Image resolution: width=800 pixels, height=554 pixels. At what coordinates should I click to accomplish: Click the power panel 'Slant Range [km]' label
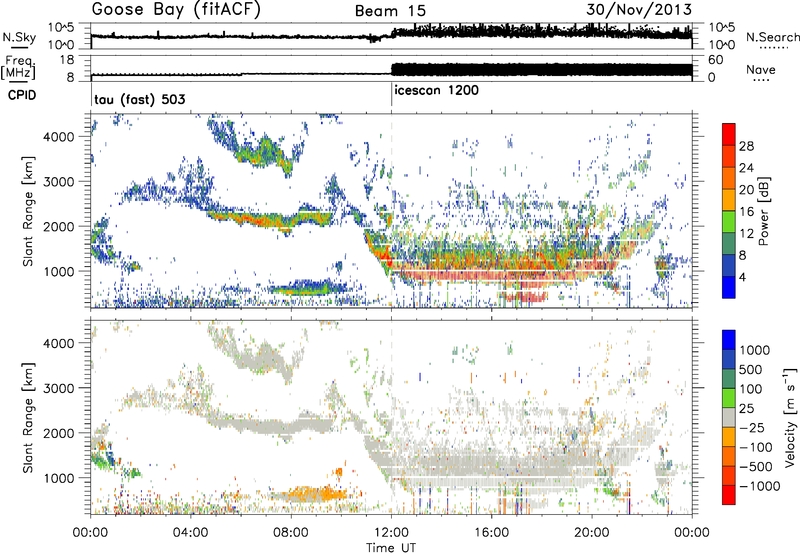coord(28,211)
